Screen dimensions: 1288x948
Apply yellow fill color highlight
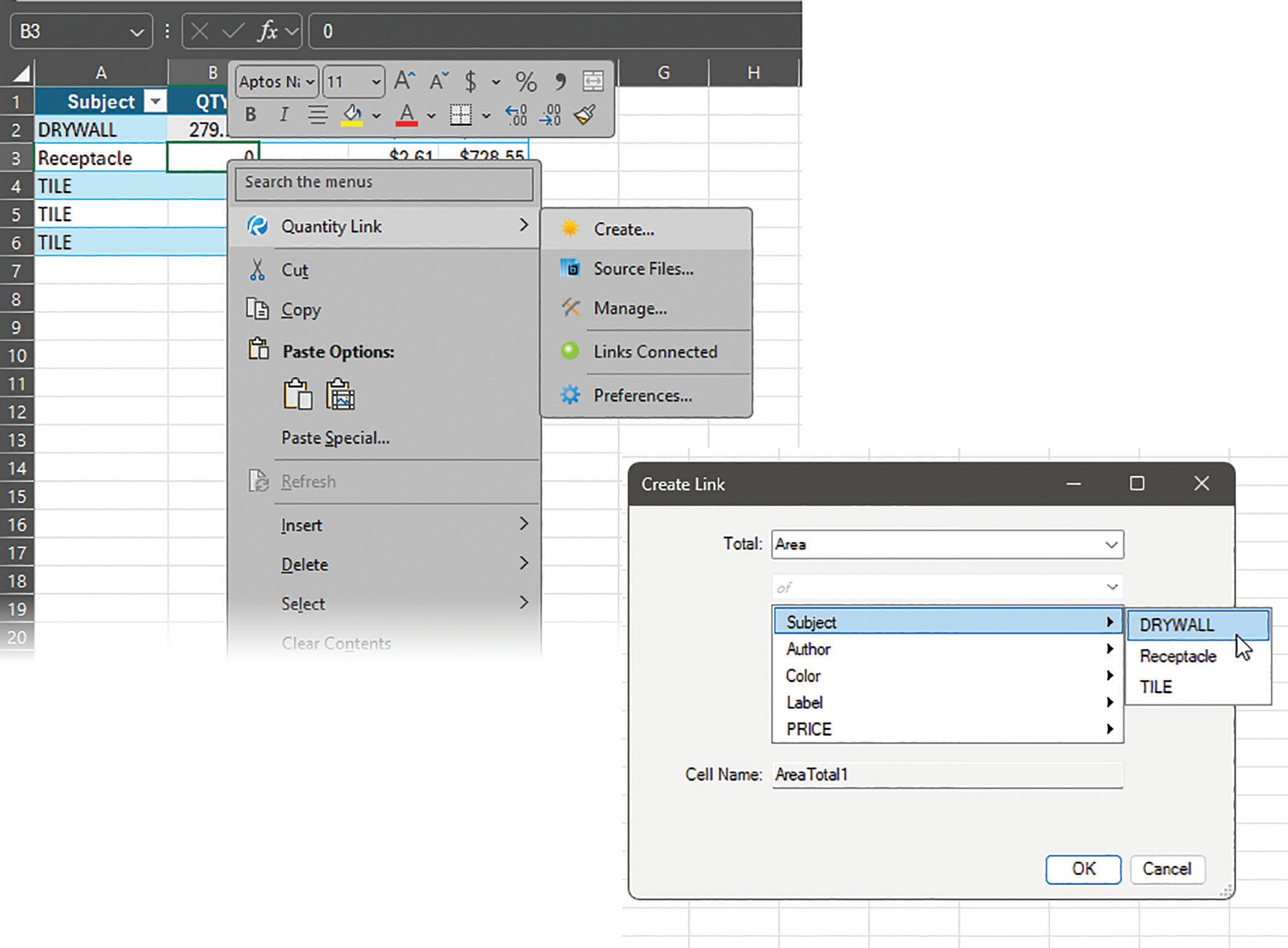click(x=352, y=114)
